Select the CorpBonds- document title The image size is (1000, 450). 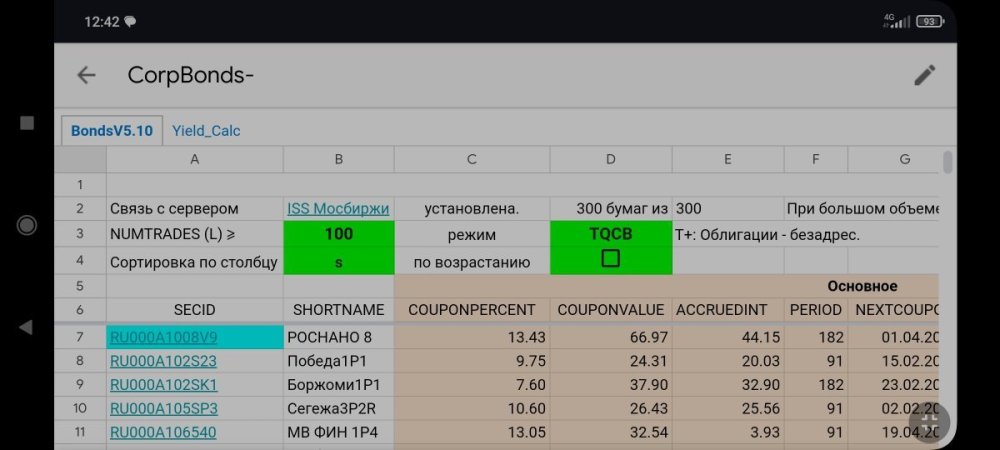(x=191, y=75)
